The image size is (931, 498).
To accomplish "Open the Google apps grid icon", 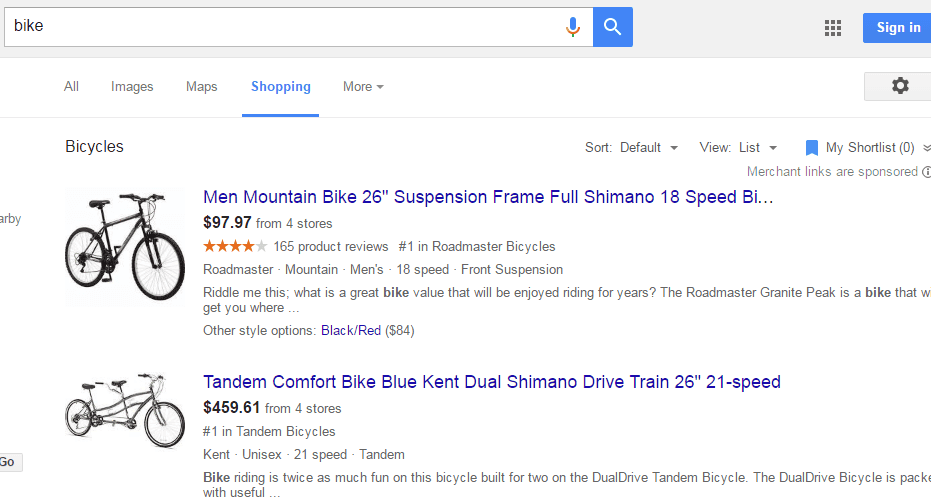I will click(833, 28).
